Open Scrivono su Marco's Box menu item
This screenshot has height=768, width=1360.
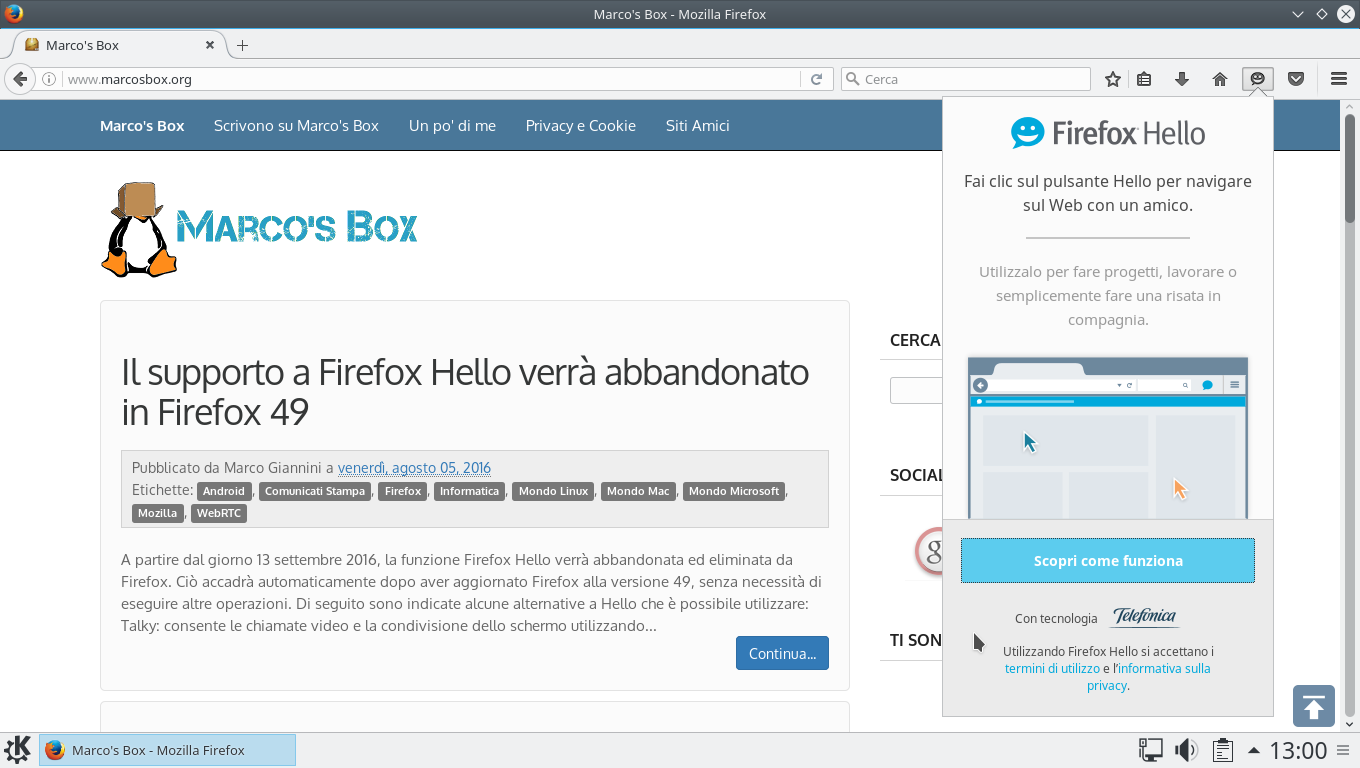[296, 126]
